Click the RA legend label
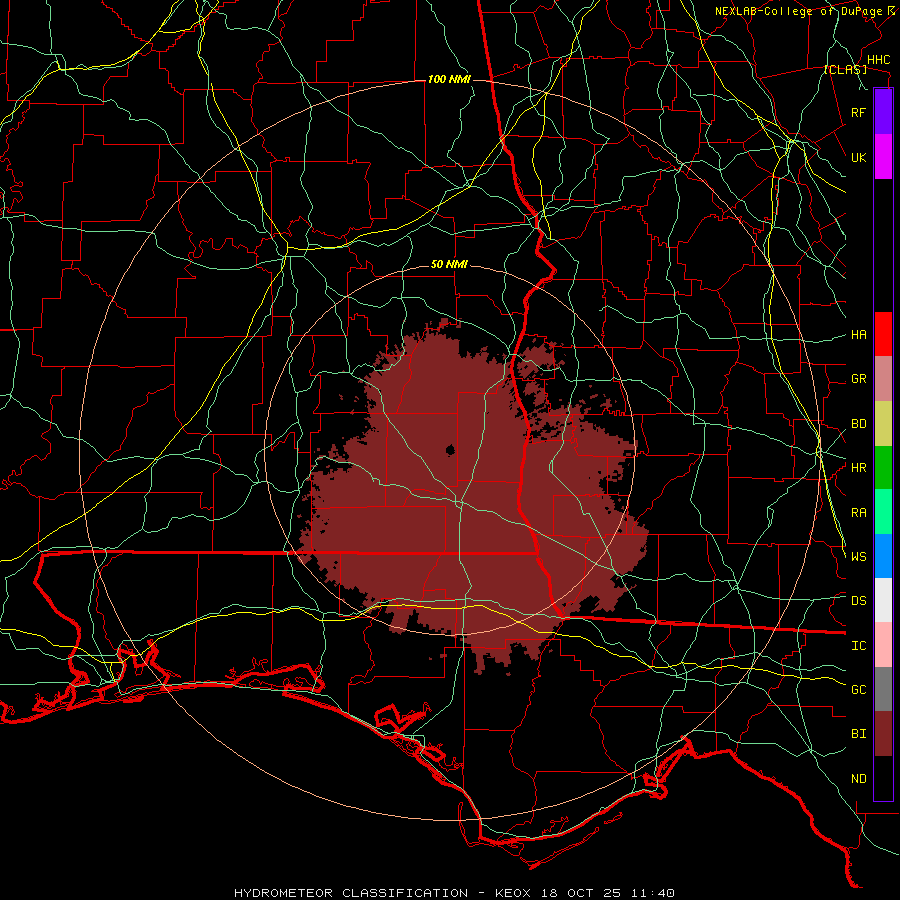 [x=858, y=512]
